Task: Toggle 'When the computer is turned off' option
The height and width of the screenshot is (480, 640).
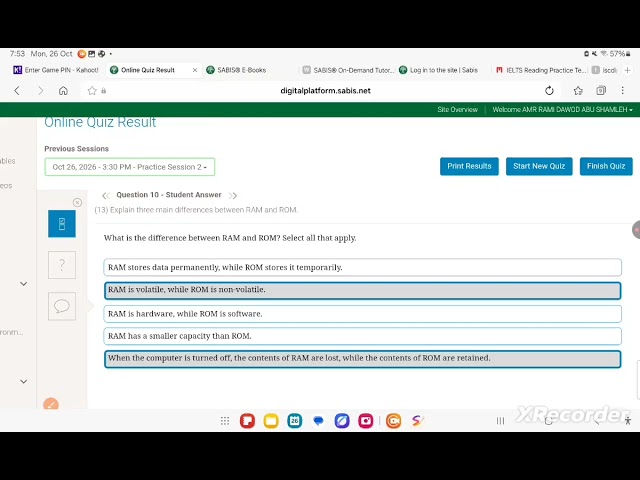Action: pos(362,359)
